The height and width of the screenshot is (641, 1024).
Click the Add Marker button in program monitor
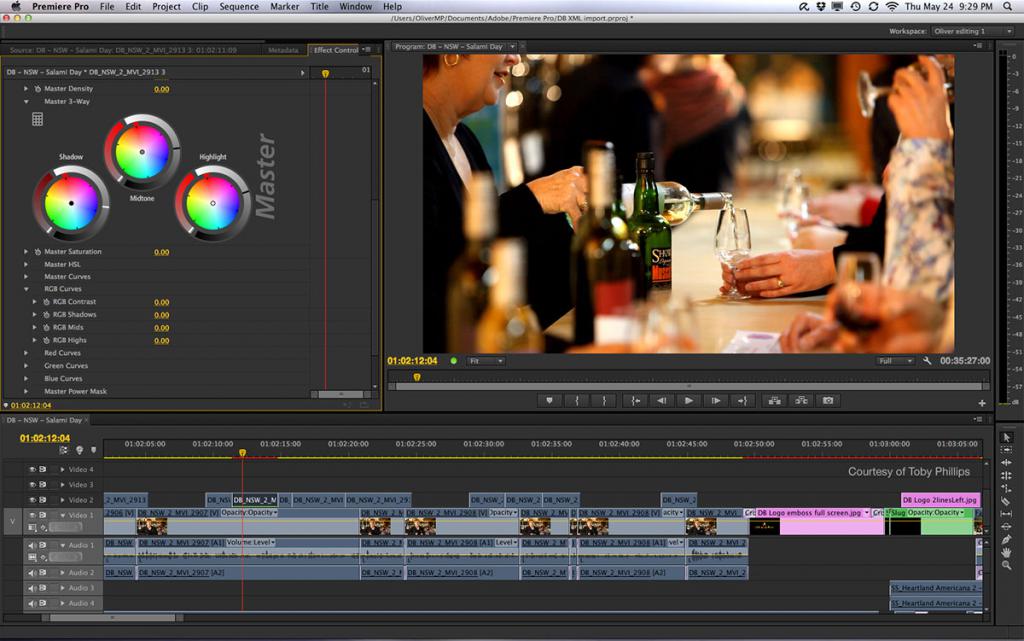tap(548, 400)
